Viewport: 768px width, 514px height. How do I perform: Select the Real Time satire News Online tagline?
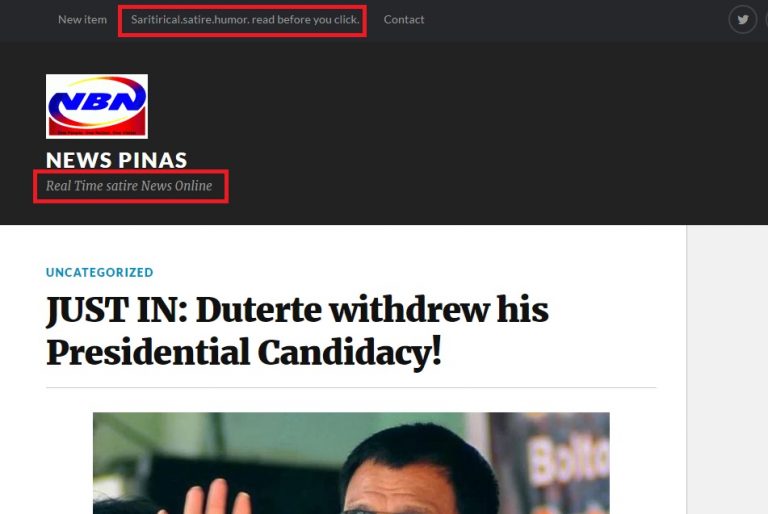[129, 186]
